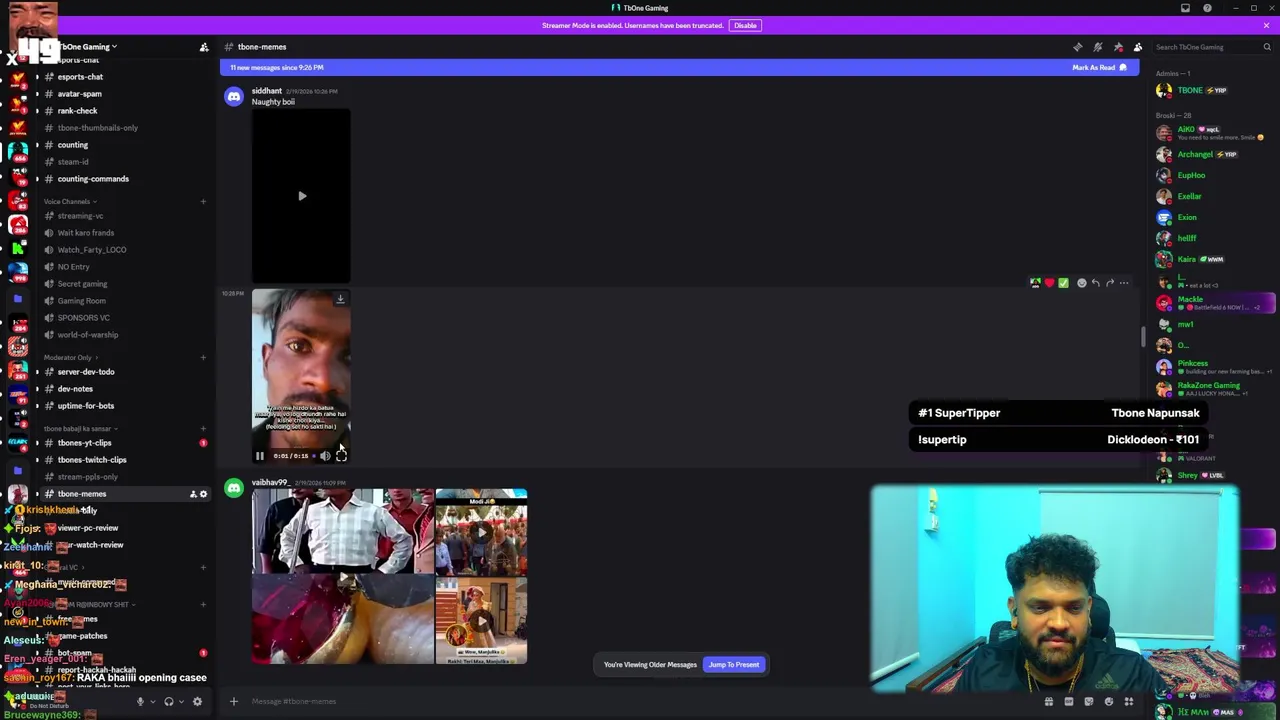The image size is (1280, 720).
Task: Collapse the Moderator Only category
Action: pyautogui.click(x=70, y=357)
